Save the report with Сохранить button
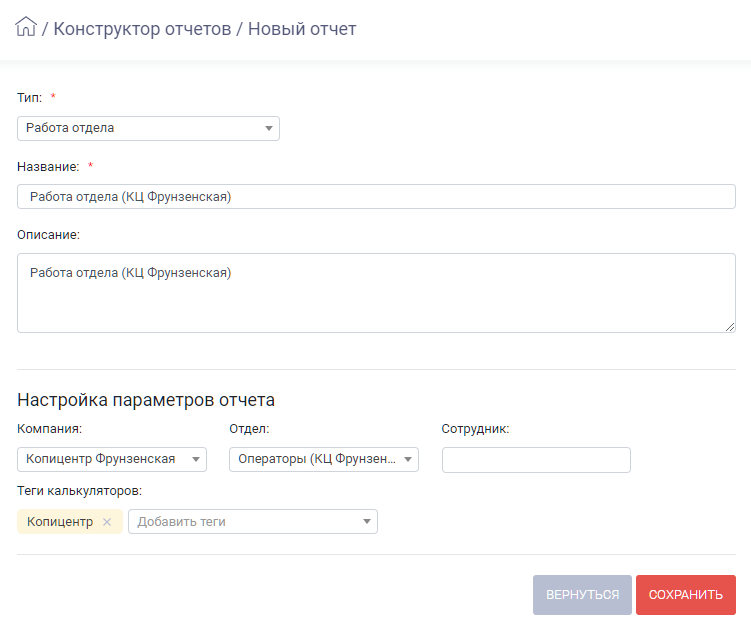The height and width of the screenshot is (631, 751). point(686,595)
